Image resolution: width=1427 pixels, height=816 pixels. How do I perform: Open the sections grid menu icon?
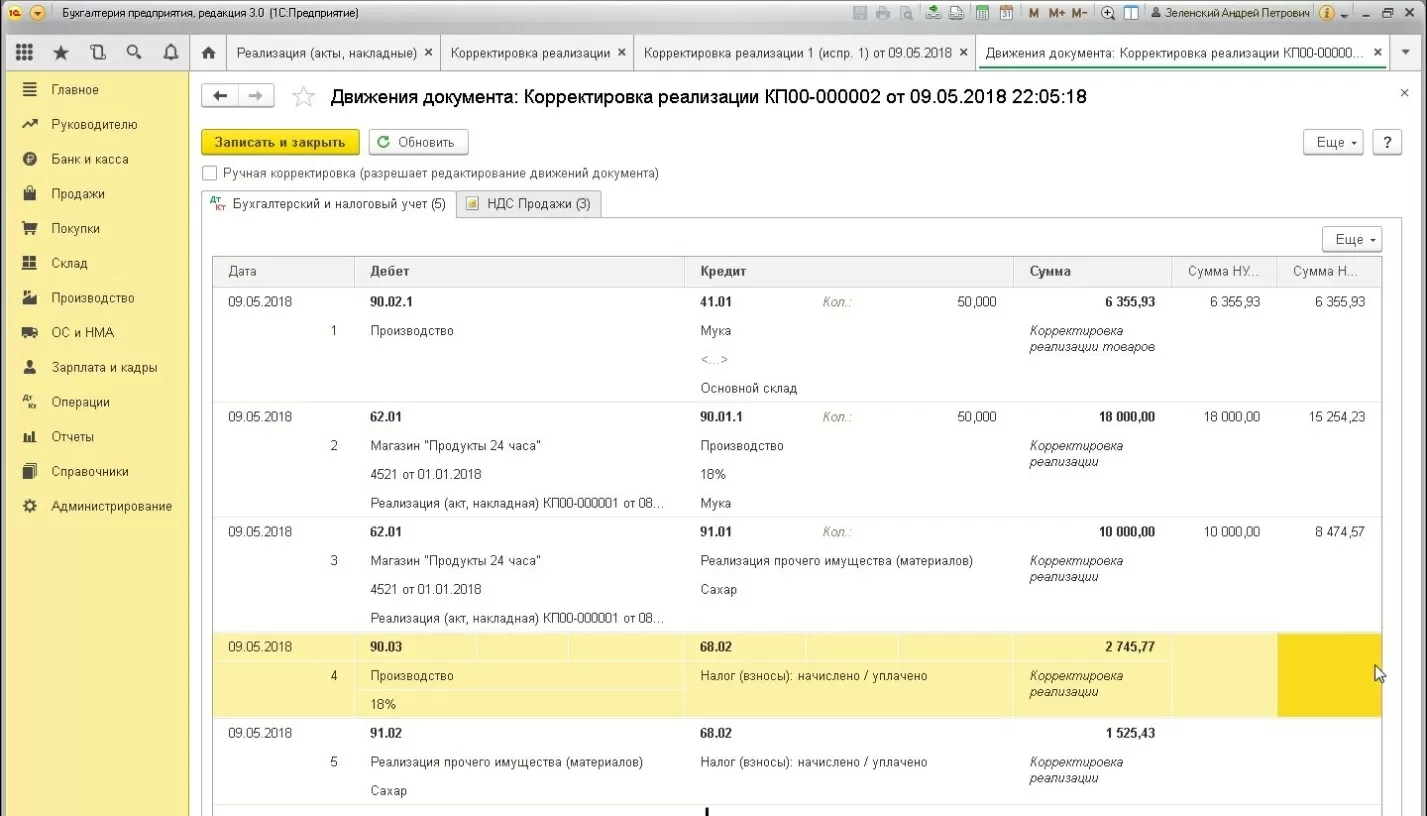coord(24,53)
